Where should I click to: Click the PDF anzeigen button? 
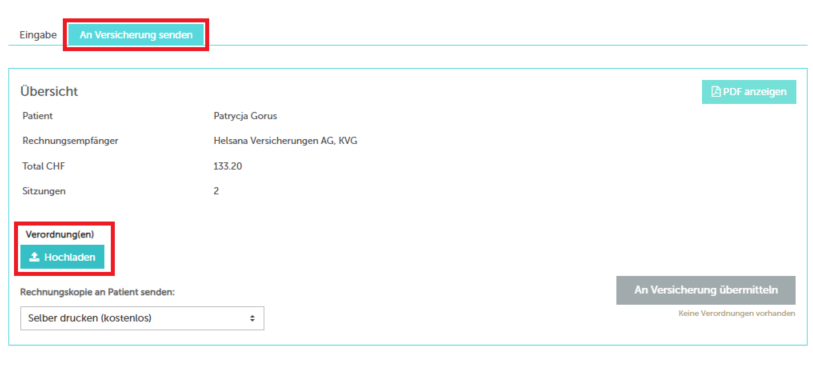[749, 92]
